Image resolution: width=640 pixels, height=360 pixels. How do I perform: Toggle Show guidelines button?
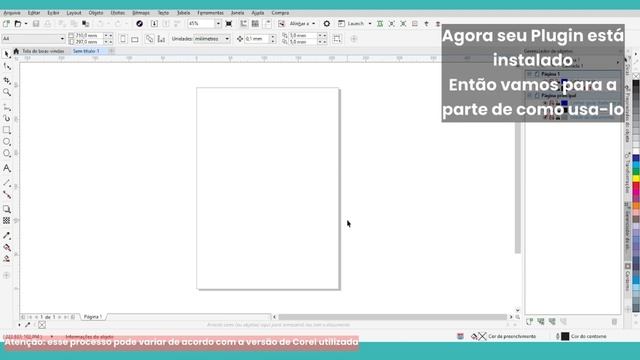coord(268,24)
